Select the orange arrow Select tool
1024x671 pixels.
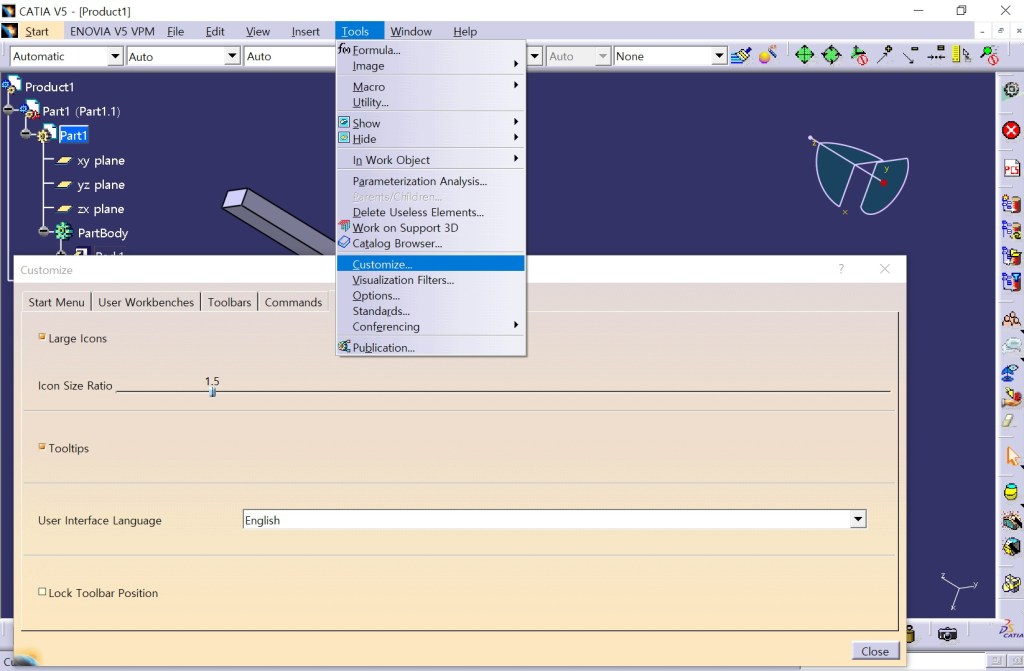click(1011, 458)
